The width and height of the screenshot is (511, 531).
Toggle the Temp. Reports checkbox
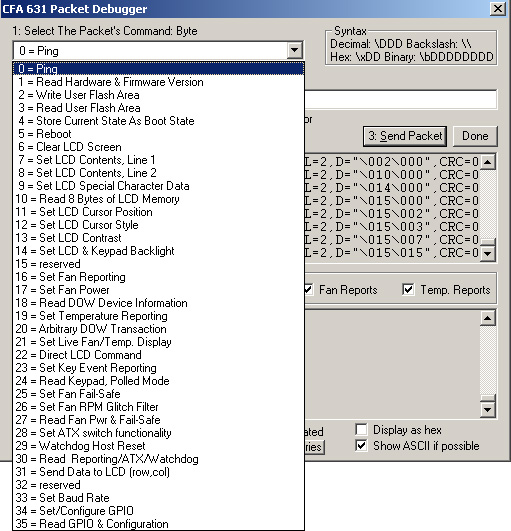pyautogui.click(x=408, y=290)
